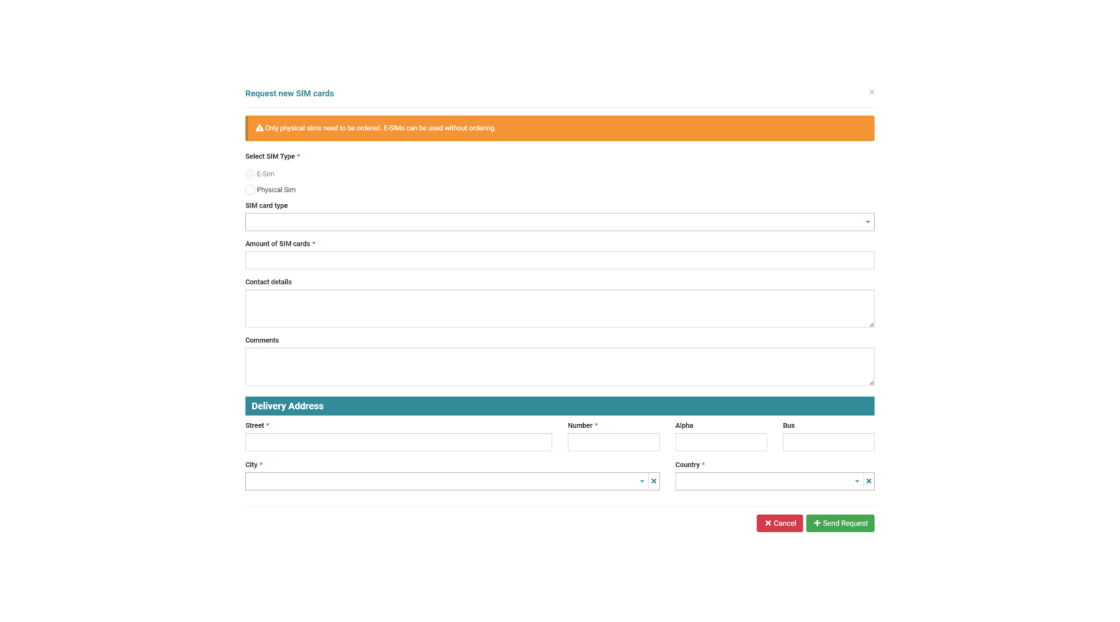Open the SIM card type dropdown
The image size is (1120, 622).
[x=559, y=222]
